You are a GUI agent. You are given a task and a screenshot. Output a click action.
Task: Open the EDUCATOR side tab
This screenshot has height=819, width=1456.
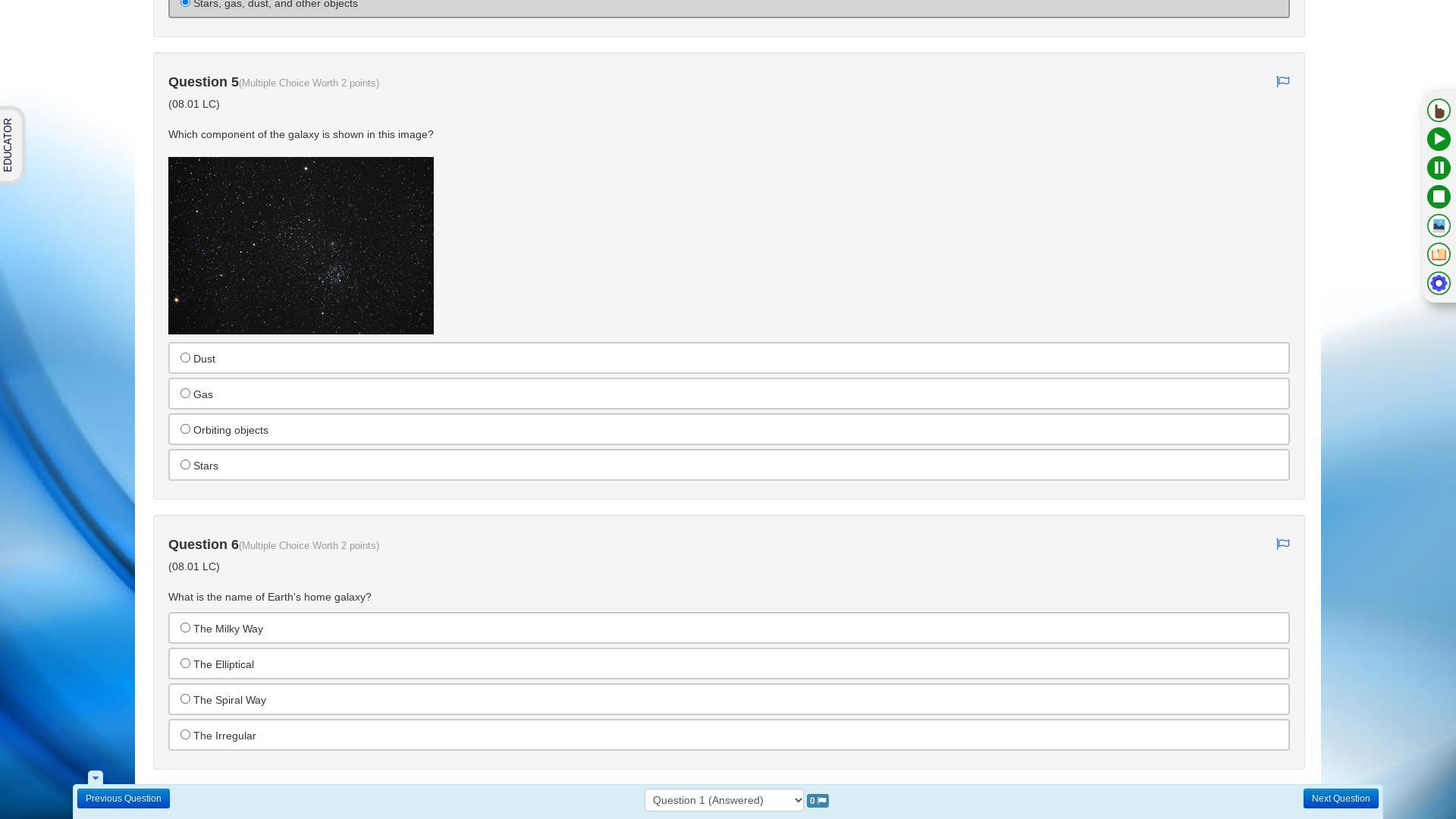click(9, 145)
